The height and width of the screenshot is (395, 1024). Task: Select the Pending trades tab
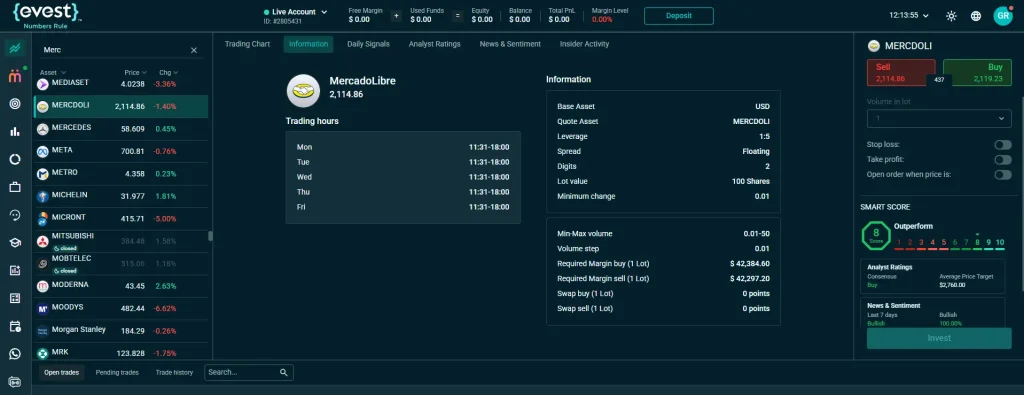point(117,372)
